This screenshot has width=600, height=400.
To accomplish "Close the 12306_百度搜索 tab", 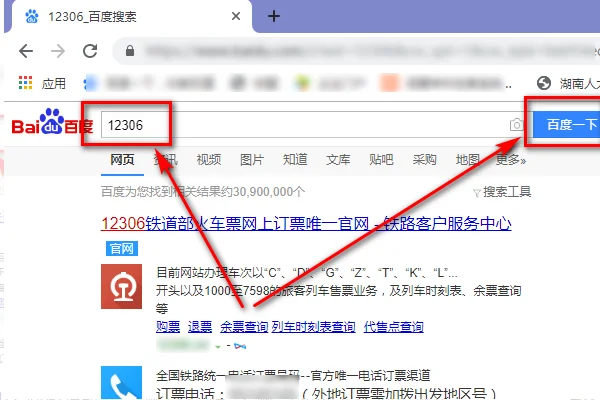I will tap(236, 16).
